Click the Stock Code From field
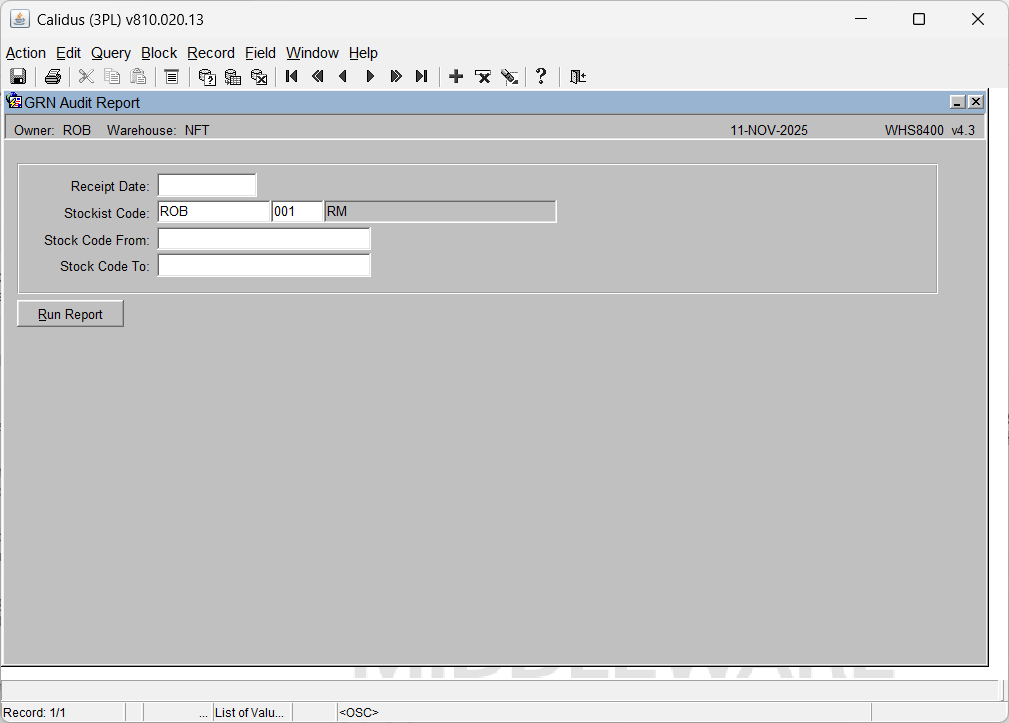Screen dimensions: 1009x723 (264, 240)
